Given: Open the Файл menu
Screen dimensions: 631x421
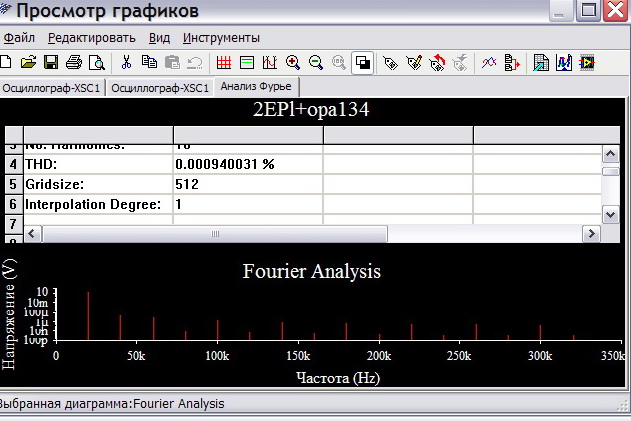Looking at the screenshot, I should pyautogui.click(x=19, y=38).
